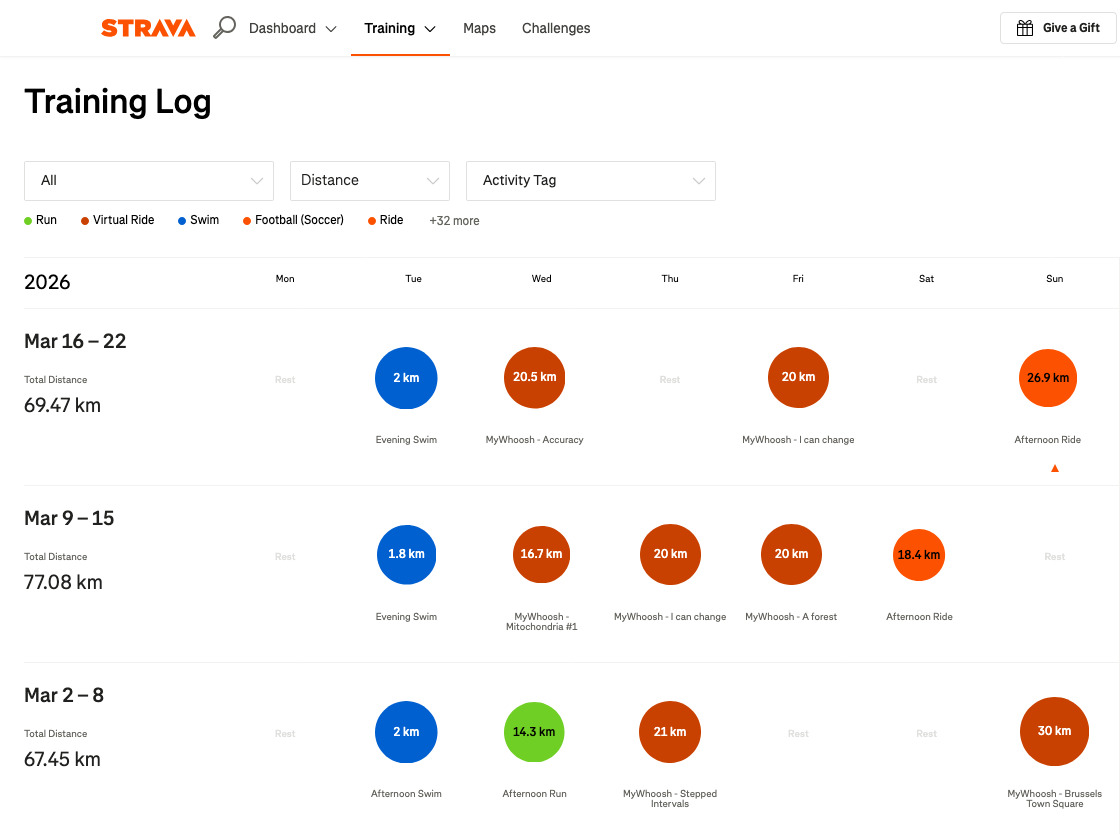Click the Virtual Ride color dot in legend
Viewport: 1120px width, 834px height.
(x=85, y=221)
